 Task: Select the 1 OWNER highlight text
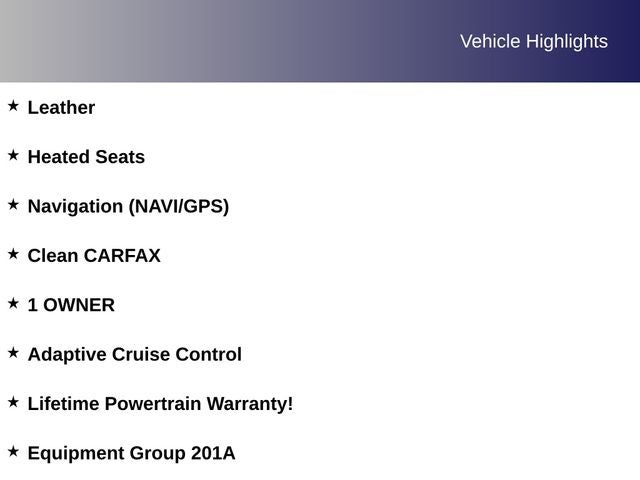(x=71, y=305)
